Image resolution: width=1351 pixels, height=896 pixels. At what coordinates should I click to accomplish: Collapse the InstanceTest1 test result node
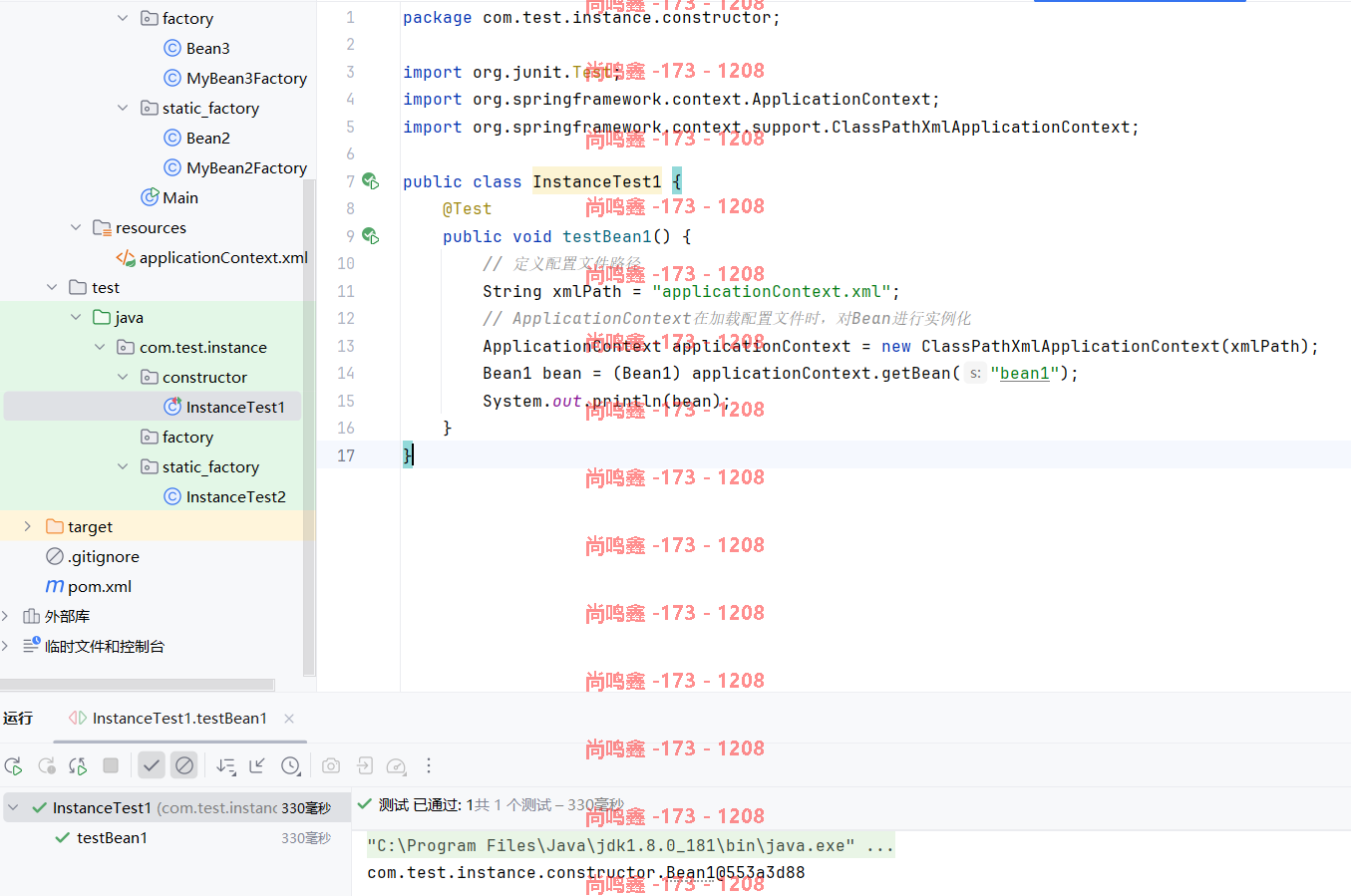coord(14,807)
